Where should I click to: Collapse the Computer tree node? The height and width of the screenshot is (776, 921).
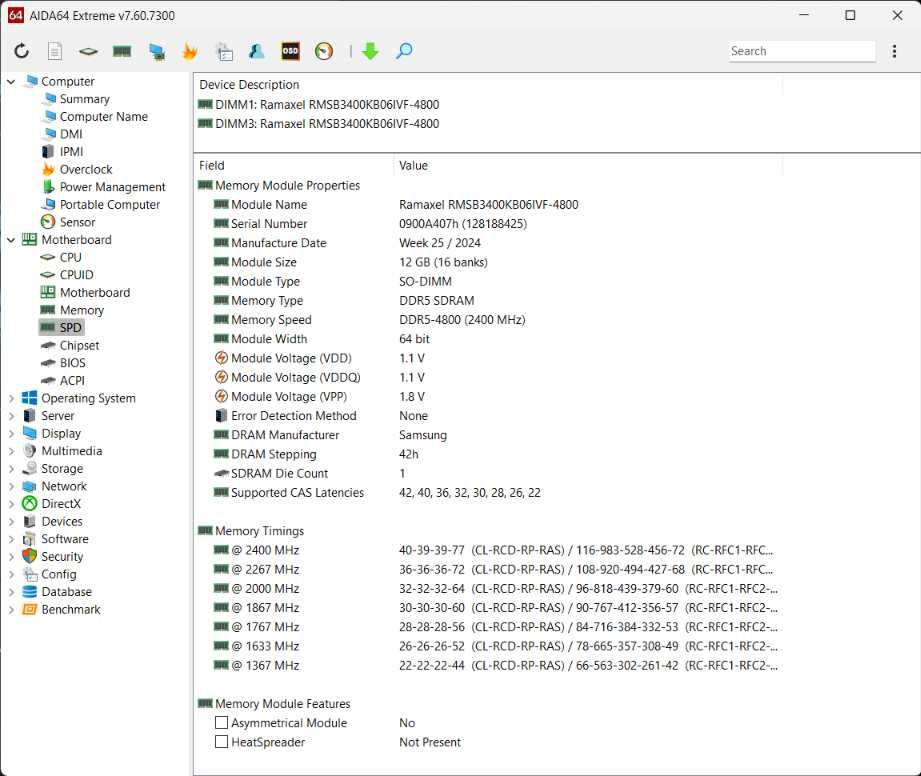(11, 82)
